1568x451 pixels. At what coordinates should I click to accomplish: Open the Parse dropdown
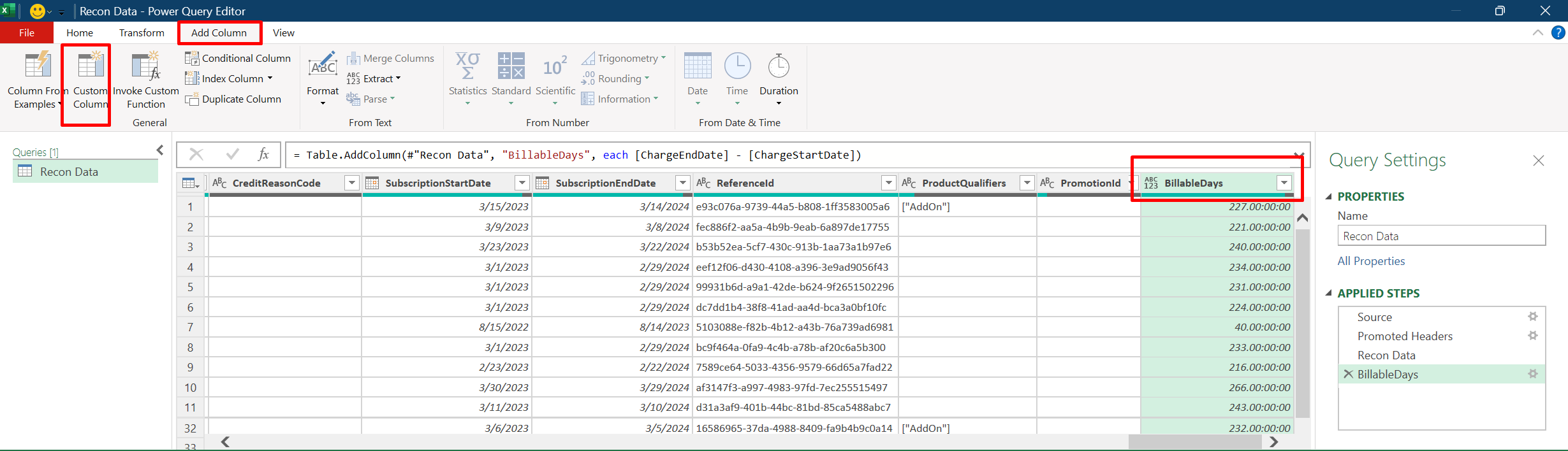point(392,99)
